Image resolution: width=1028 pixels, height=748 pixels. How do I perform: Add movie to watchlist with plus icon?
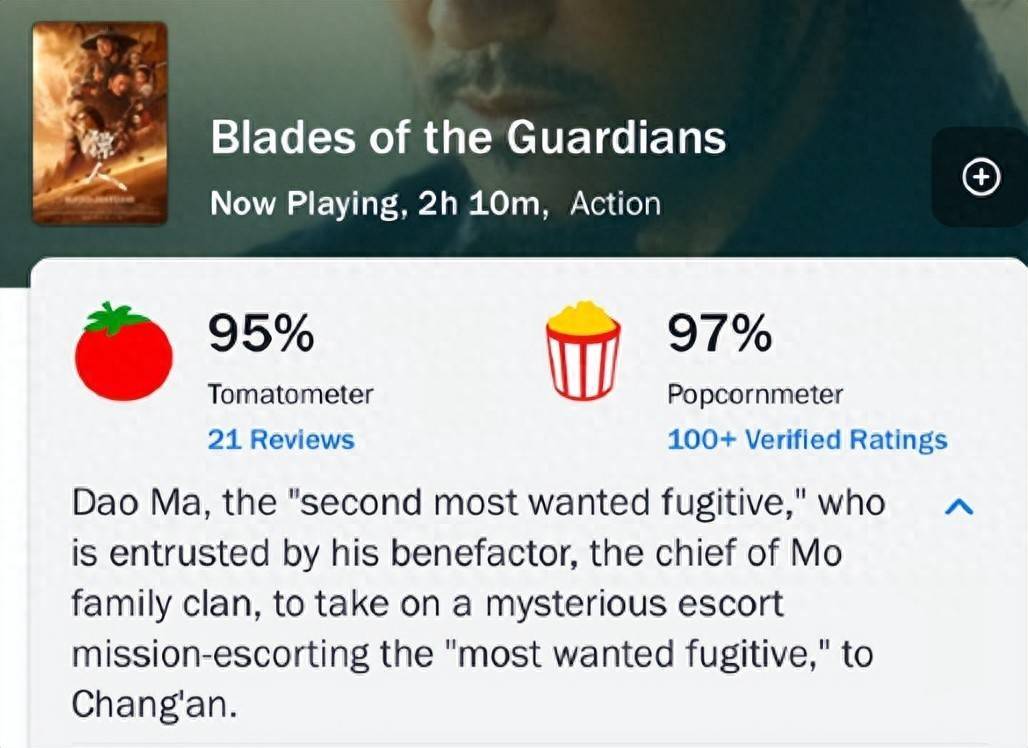tap(980, 178)
